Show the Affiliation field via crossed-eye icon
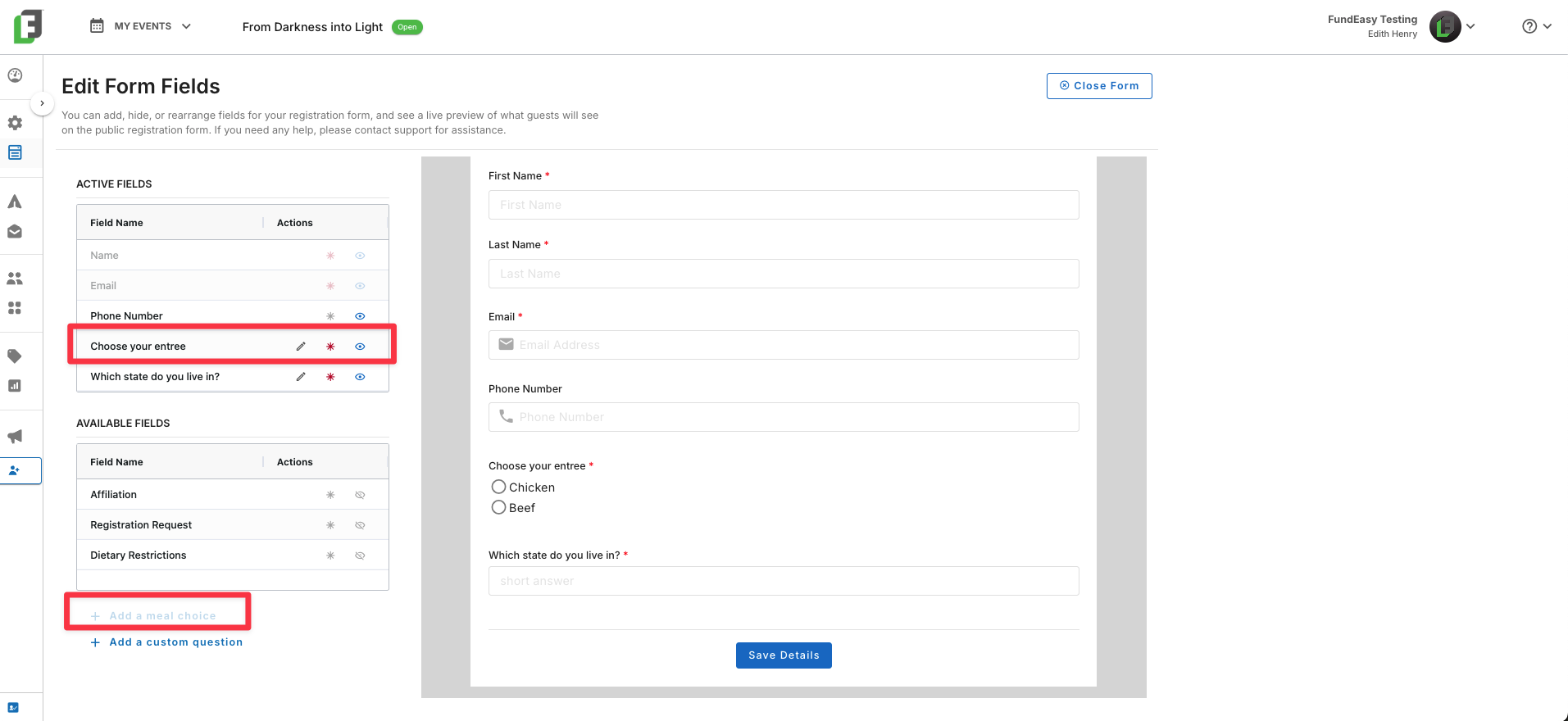This screenshot has width=1568, height=721. point(360,495)
